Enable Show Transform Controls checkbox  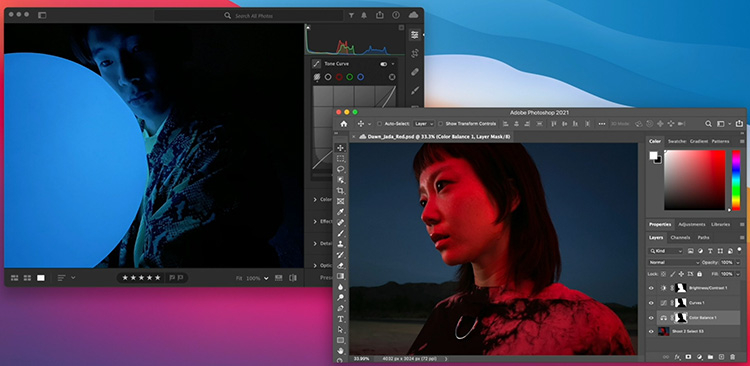[x=441, y=124]
